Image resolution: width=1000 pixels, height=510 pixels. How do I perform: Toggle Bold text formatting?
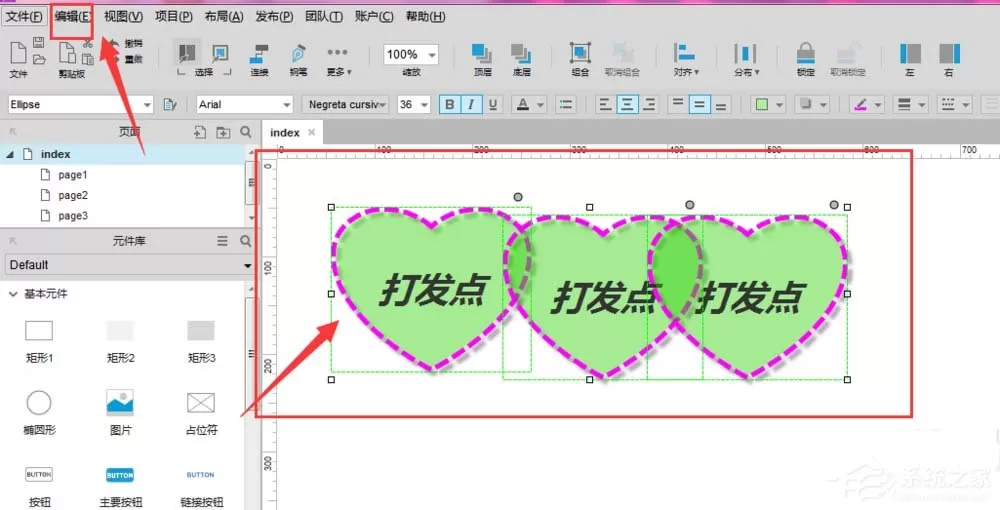pyautogui.click(x=450, y=105)
